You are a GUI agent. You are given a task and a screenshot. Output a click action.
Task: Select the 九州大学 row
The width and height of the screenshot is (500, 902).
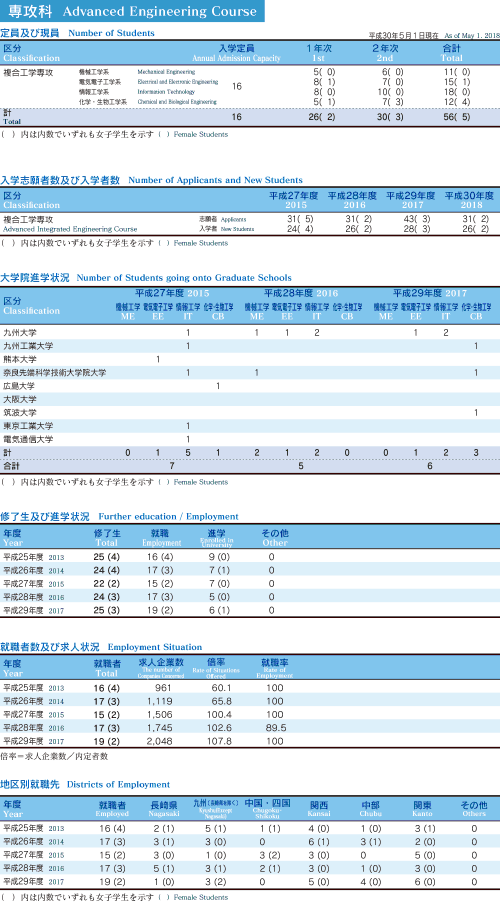pos(250,332)
